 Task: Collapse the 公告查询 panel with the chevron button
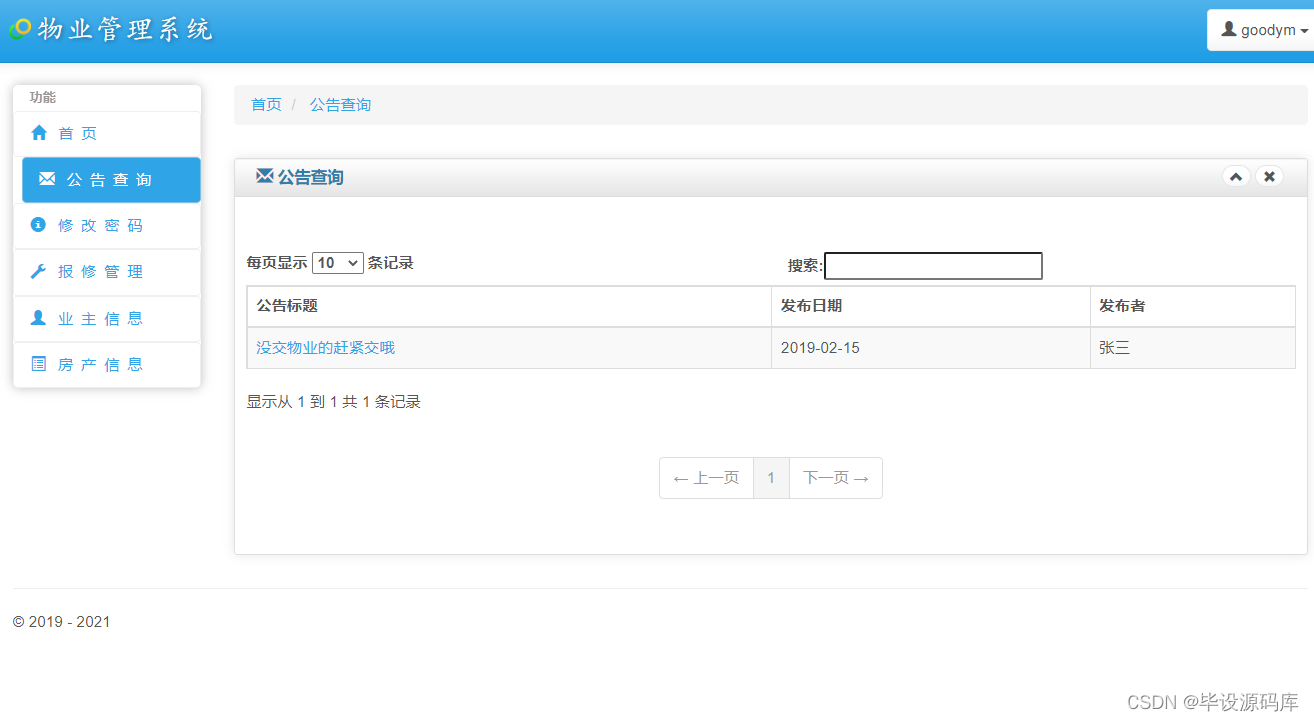click(x=1236, y=177)
